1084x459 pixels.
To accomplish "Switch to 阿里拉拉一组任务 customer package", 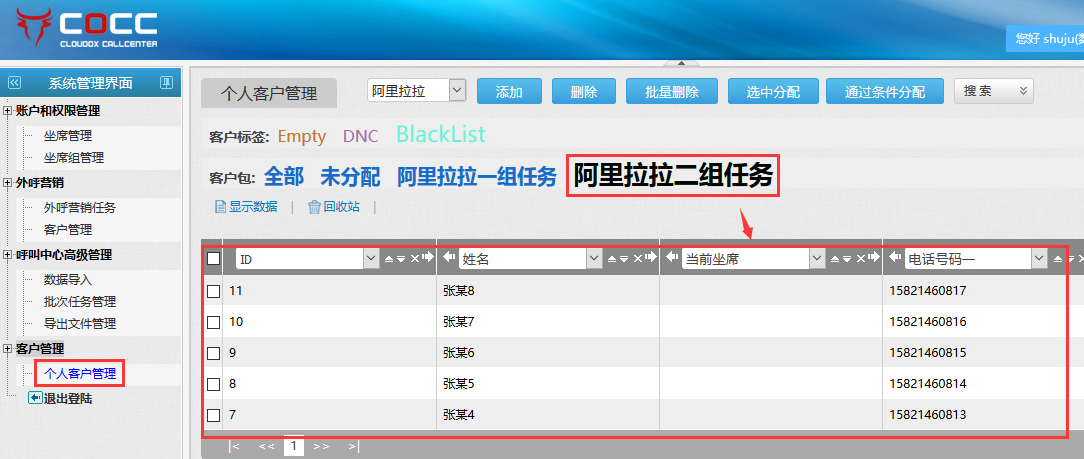I will coord(476,177).
